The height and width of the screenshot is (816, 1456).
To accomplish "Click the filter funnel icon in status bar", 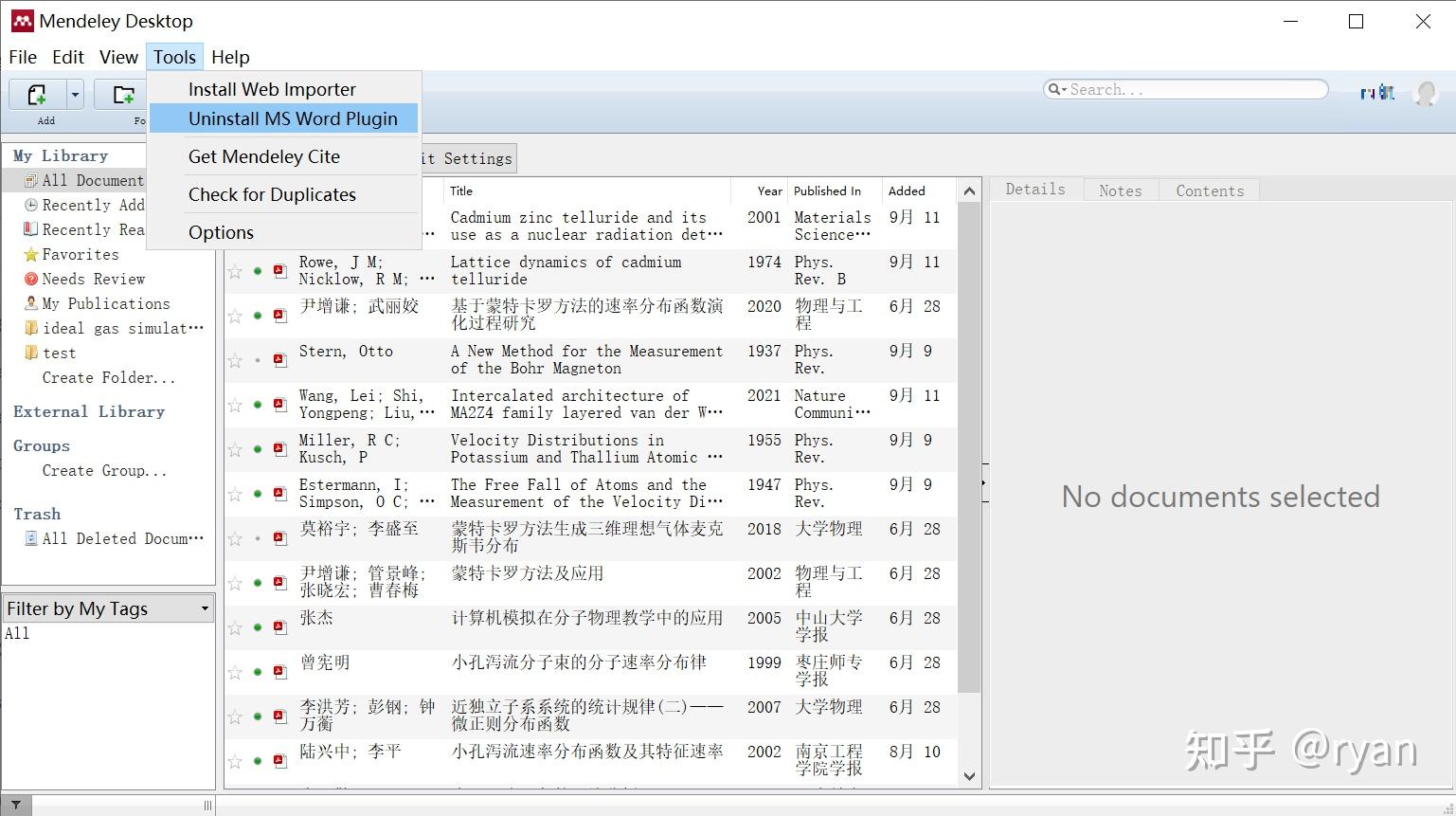I will coord(16,806).
